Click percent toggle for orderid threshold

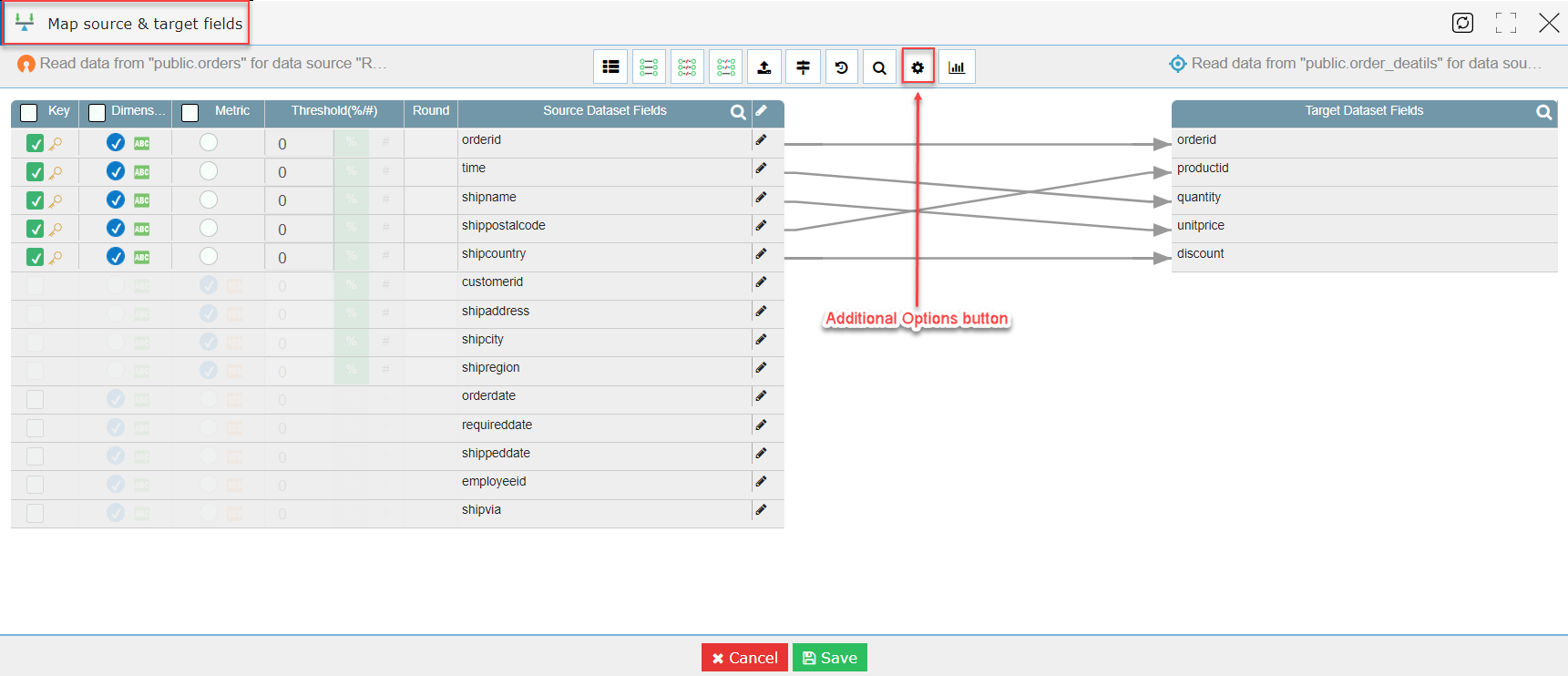pyautogui.click(x=351, y=143)
